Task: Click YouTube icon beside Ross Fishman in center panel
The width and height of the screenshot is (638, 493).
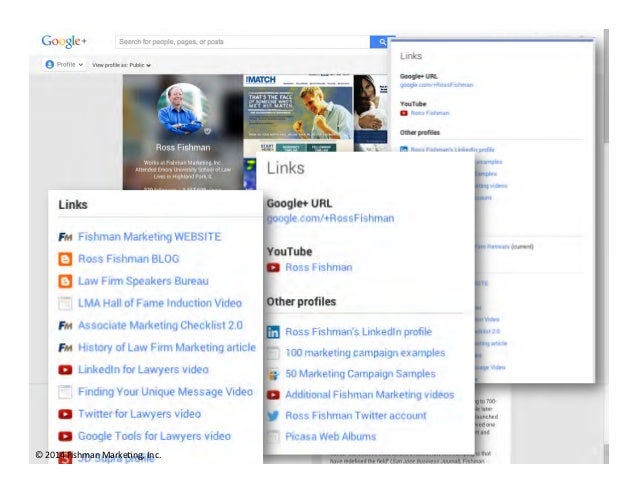Action: coord(273,268)
